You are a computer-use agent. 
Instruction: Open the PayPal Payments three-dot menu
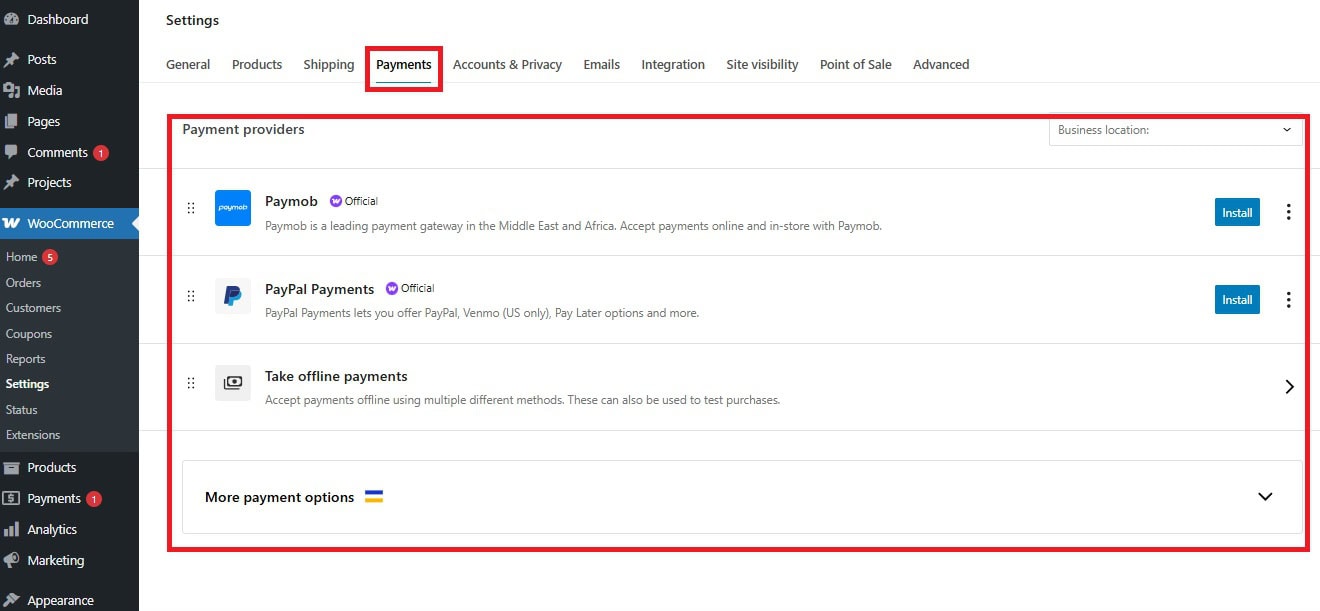1288,299
